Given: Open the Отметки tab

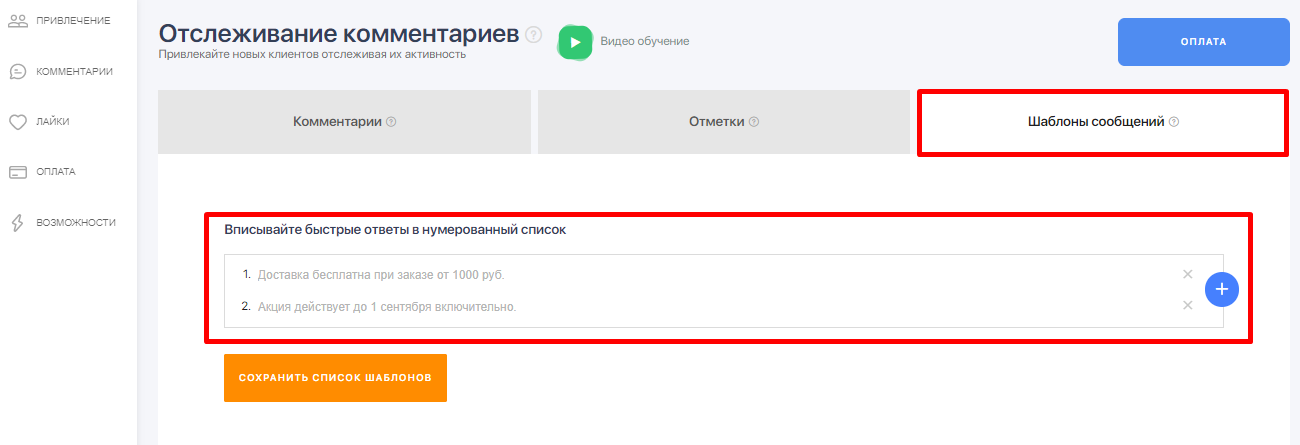Looking at the screenshot, I should coord(723,122).
